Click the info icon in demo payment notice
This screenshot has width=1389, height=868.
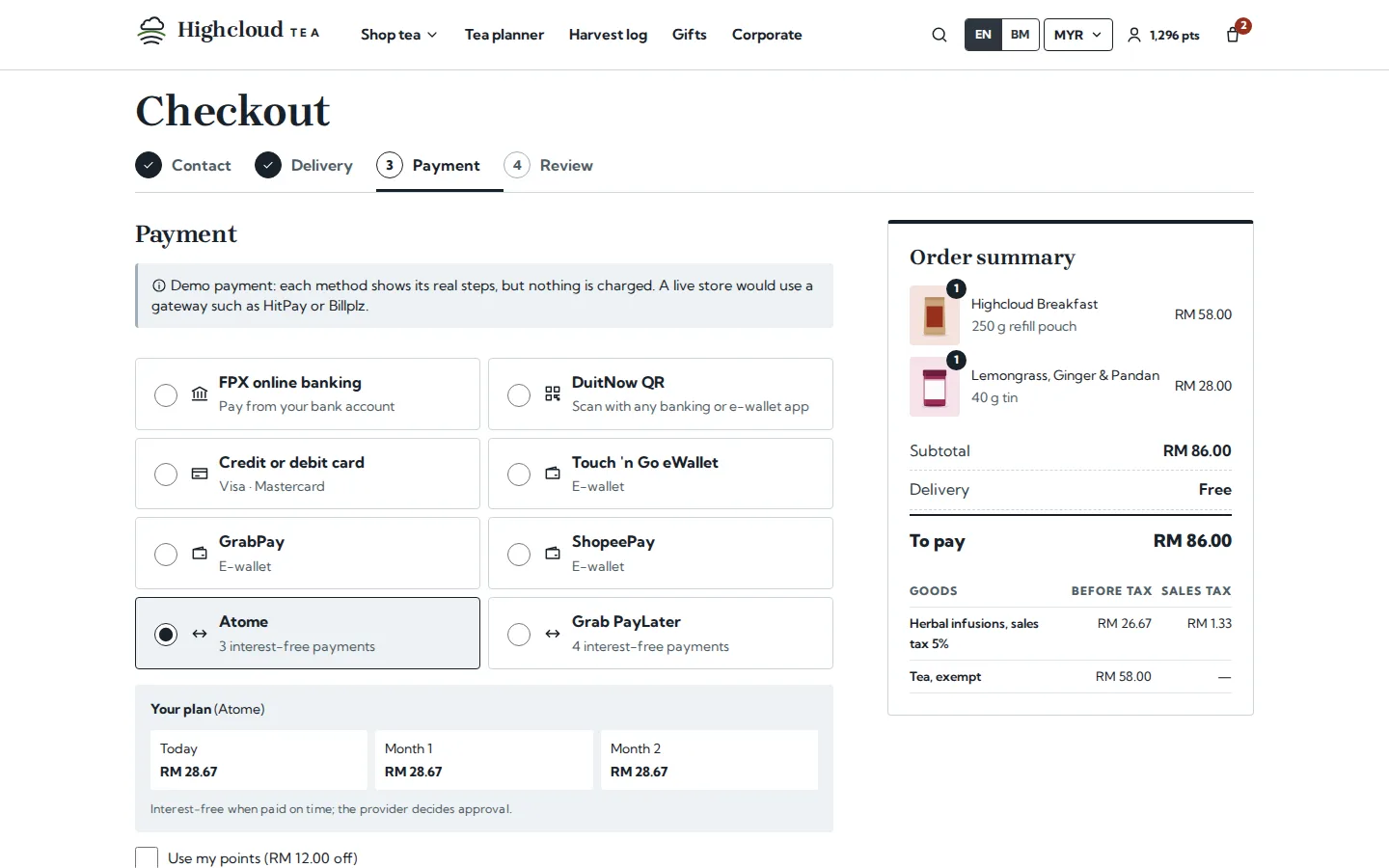pyautogui.click(x=159, y=285)
